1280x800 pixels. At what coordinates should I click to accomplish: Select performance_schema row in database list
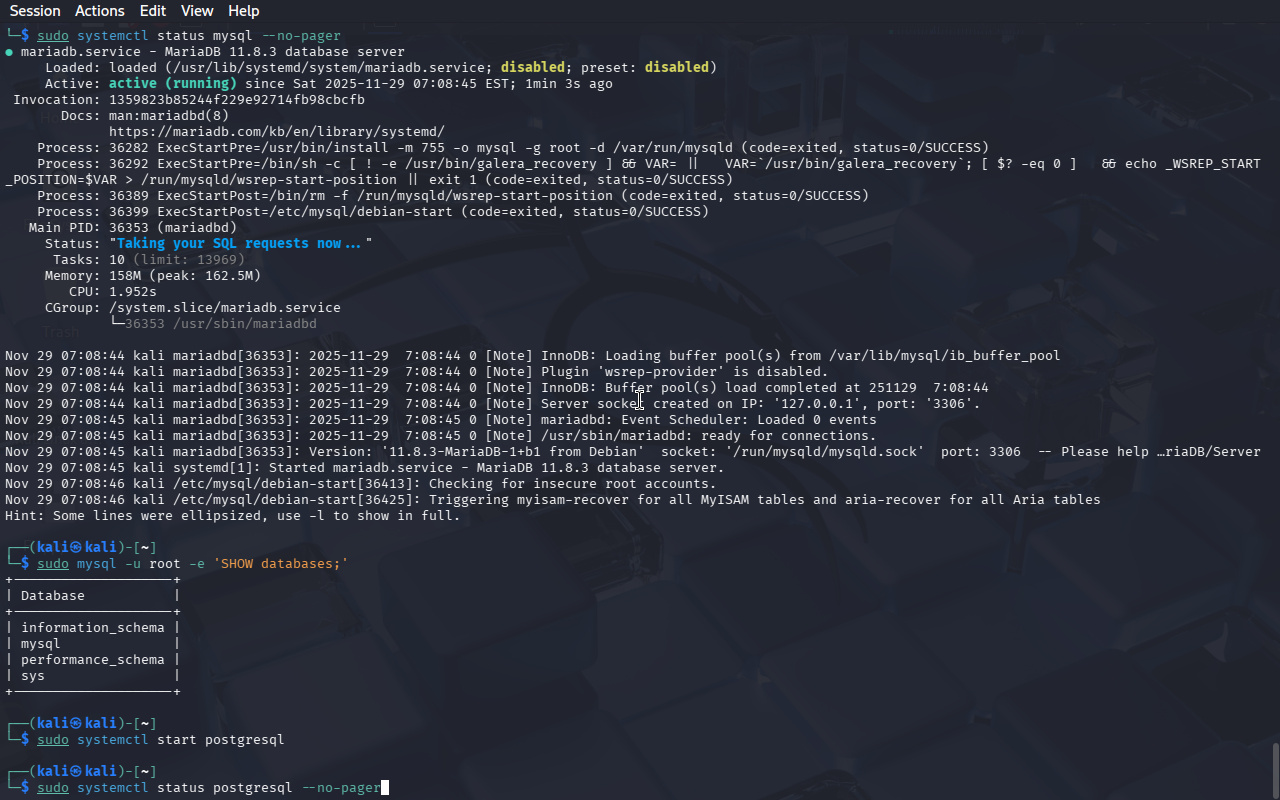pos(92,660)
